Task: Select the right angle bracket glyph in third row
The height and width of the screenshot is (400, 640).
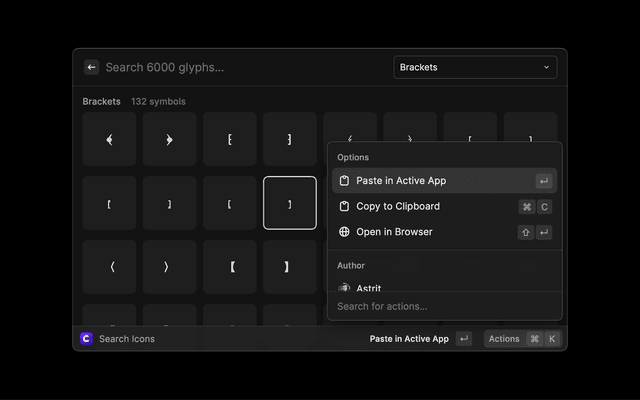Action: (x=169, y=267)
